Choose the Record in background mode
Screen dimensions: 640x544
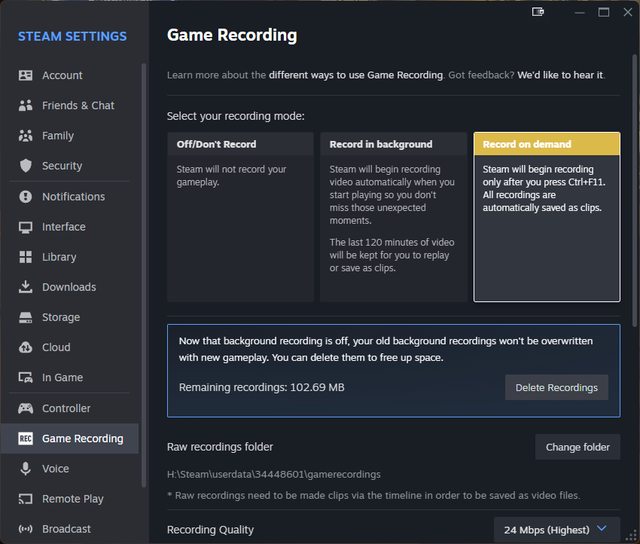click(x=393, y=217)
